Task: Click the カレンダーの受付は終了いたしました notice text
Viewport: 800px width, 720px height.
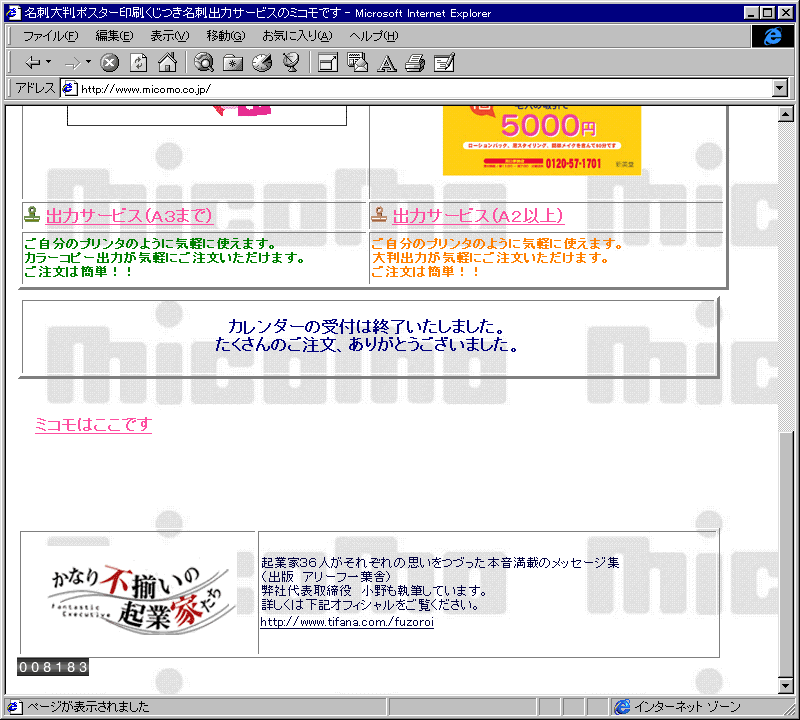Action: click(366, 326)
